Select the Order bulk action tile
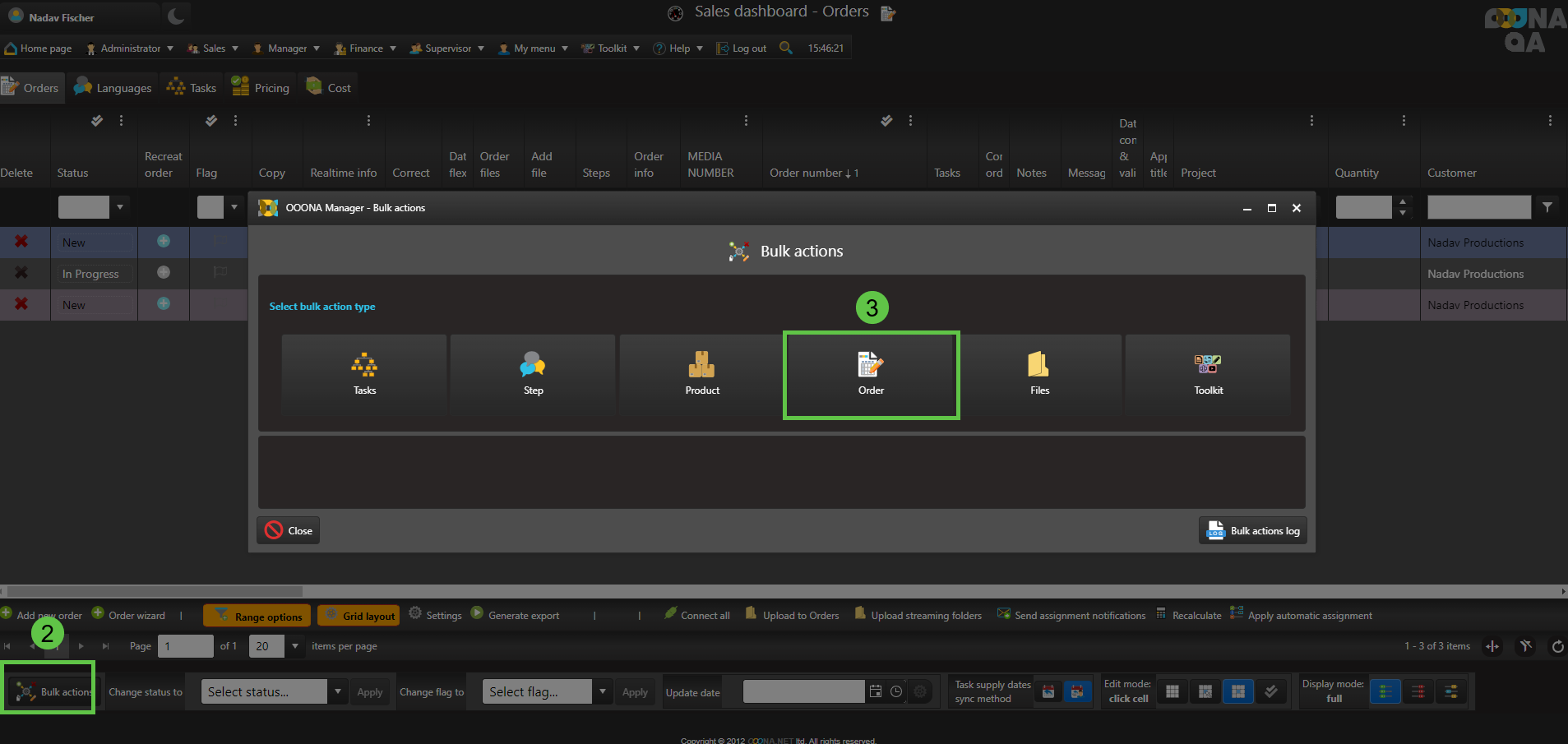Image resolution: width=1568 pixels, height=744 pixels. (x=871, y=374)
